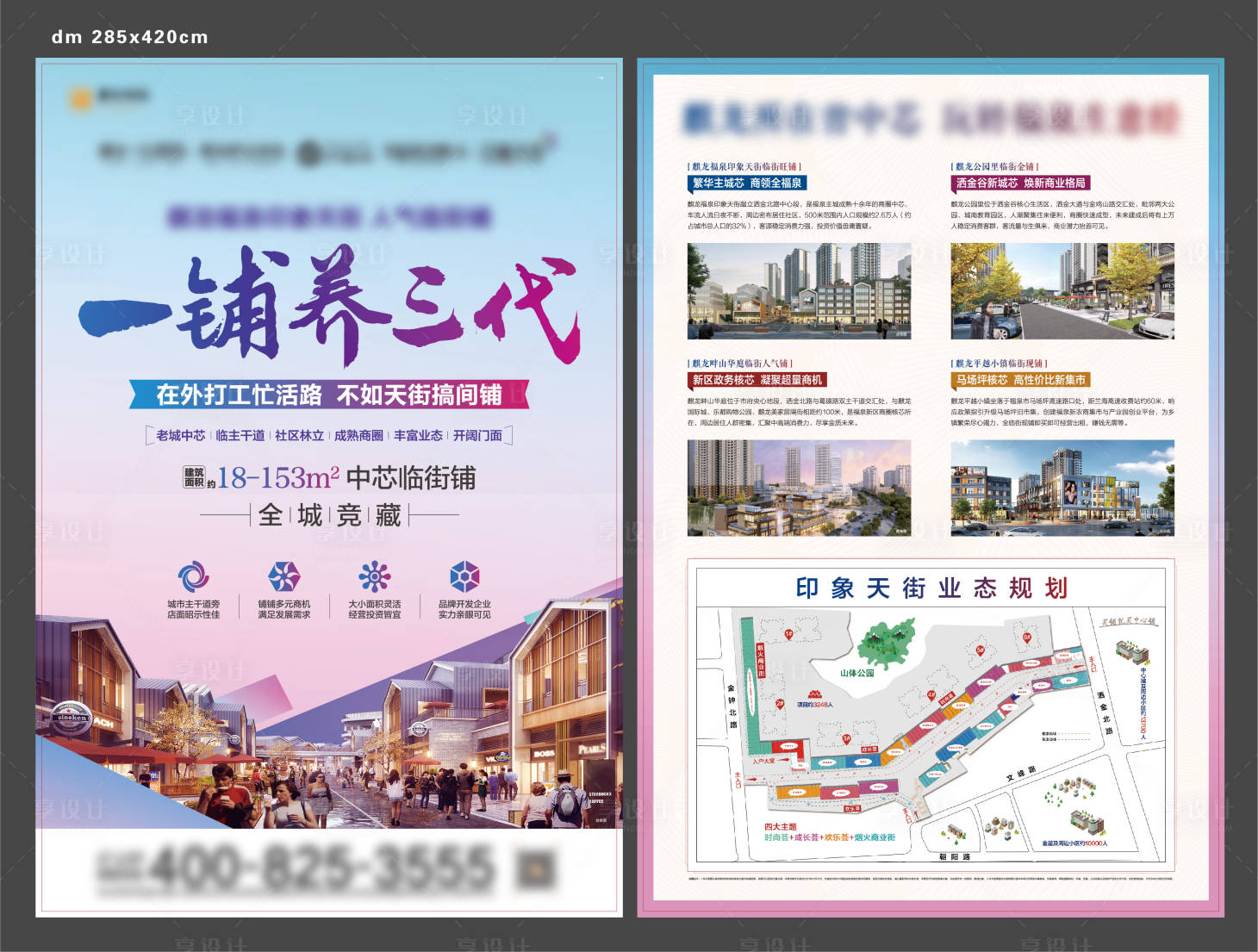The image size is (1258, 952).
Task: Click the 社区林立 tag
Action: 299,436
